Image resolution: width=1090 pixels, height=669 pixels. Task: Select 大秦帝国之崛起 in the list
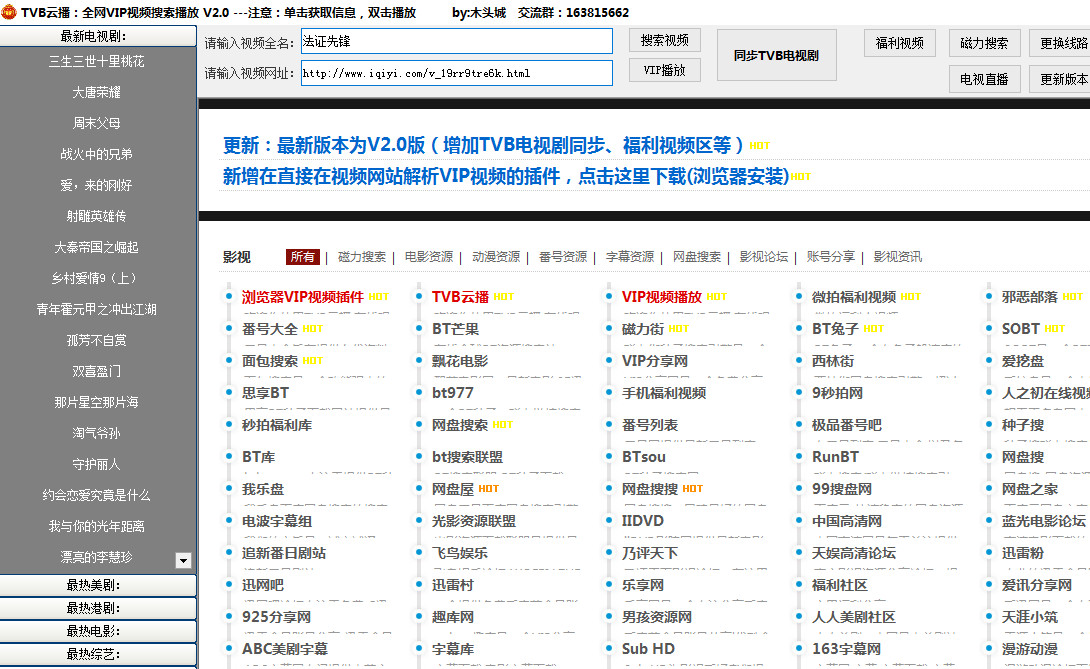coord(97,248)
